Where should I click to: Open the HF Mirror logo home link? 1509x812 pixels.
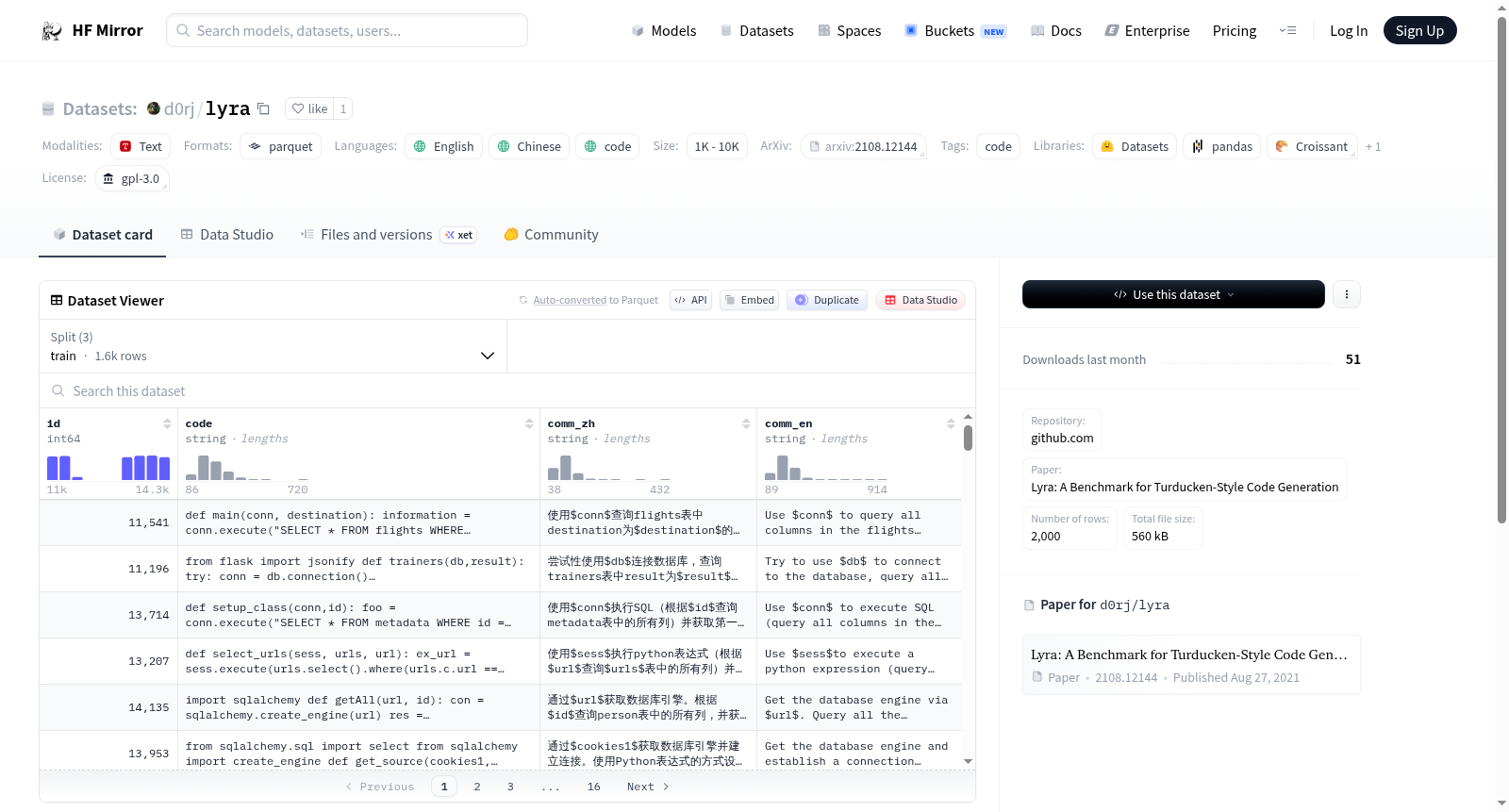92,30
